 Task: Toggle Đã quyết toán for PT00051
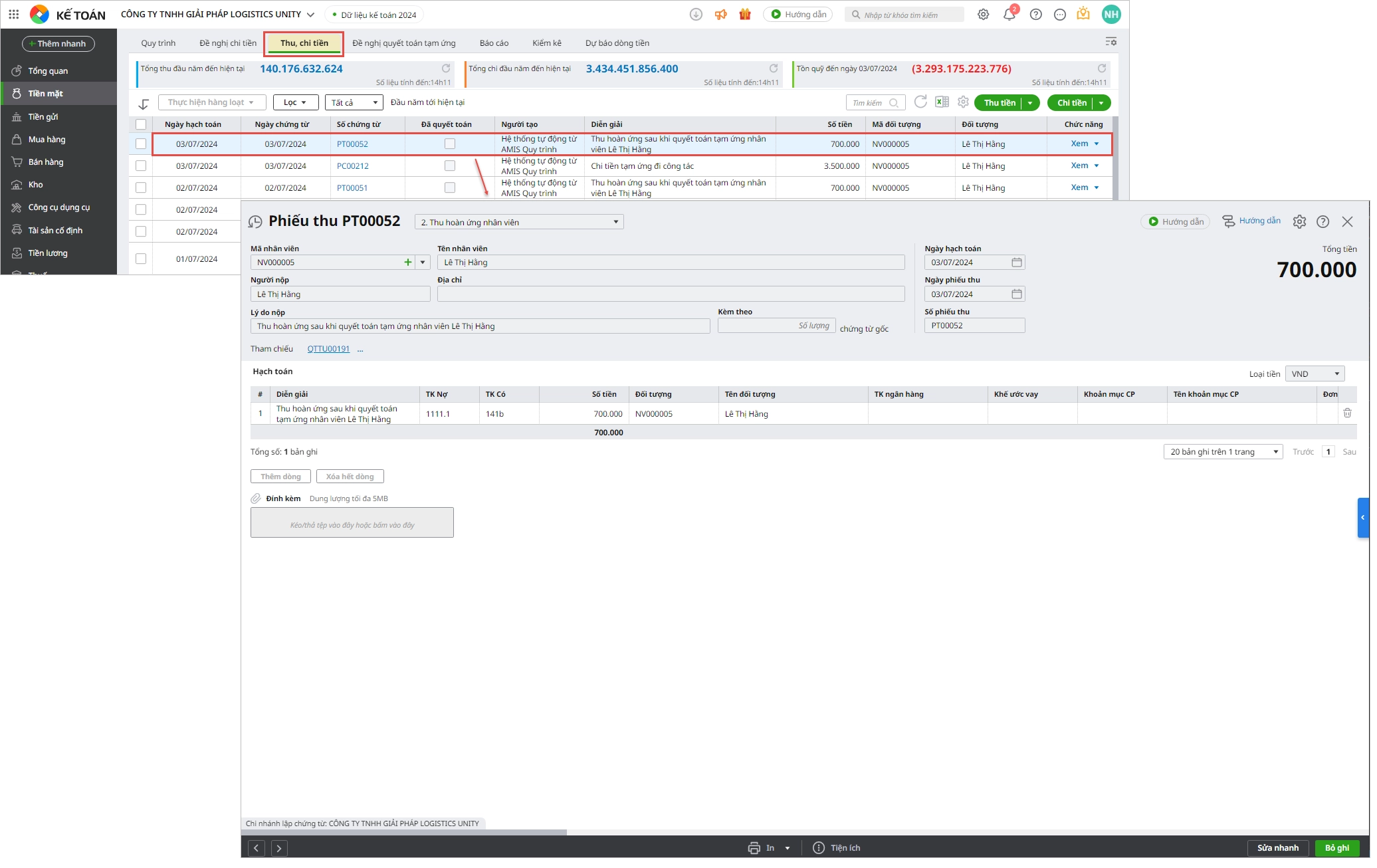pyautogui.click(x=450, y=187)
